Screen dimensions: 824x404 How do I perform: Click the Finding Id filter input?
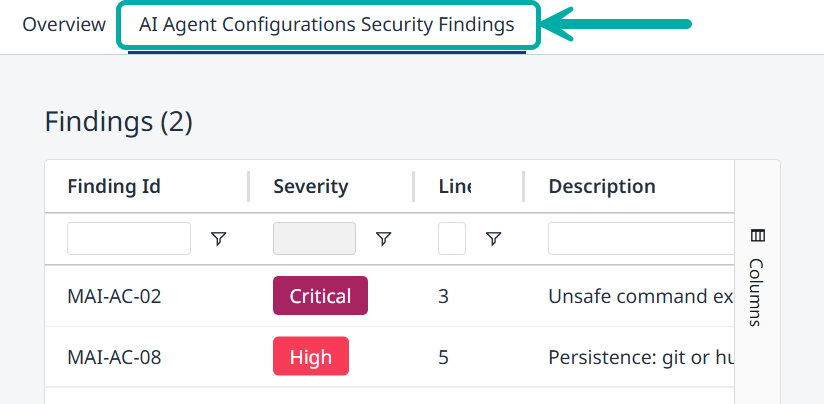[x=129, y=239]
